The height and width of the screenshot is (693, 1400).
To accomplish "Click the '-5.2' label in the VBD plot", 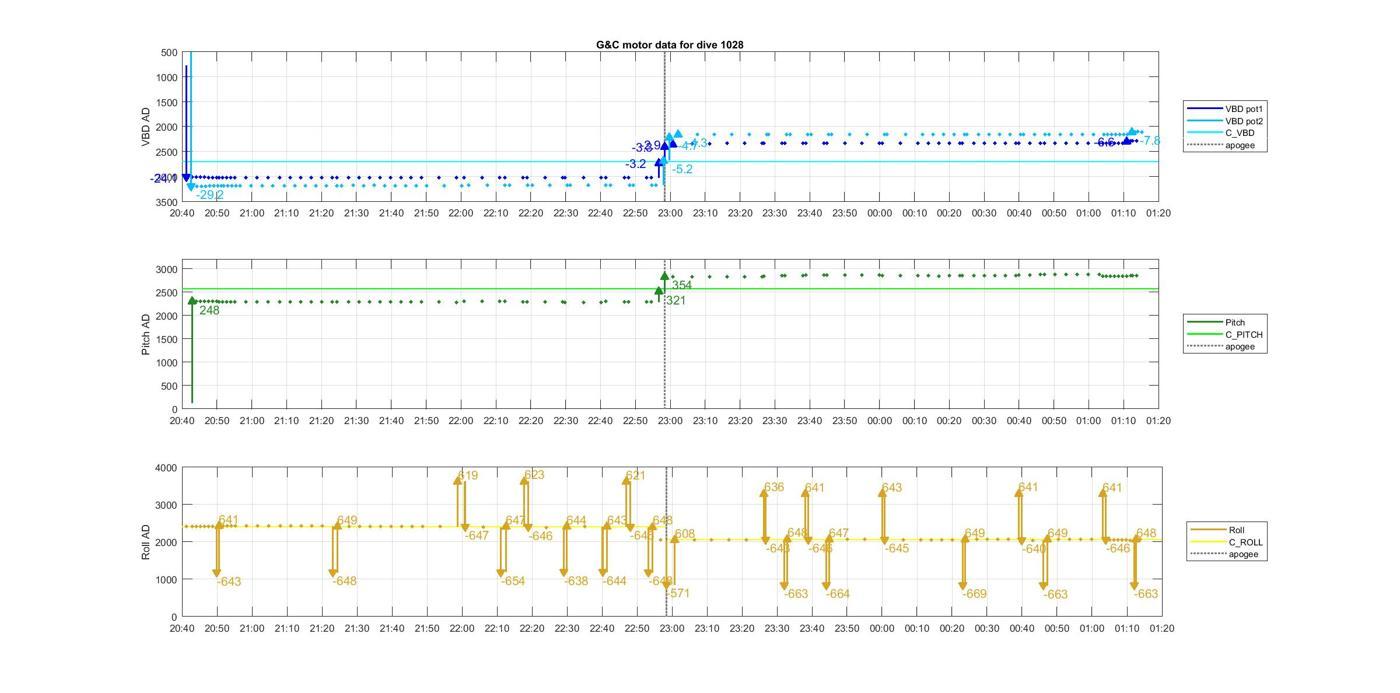I will point(682,170).
